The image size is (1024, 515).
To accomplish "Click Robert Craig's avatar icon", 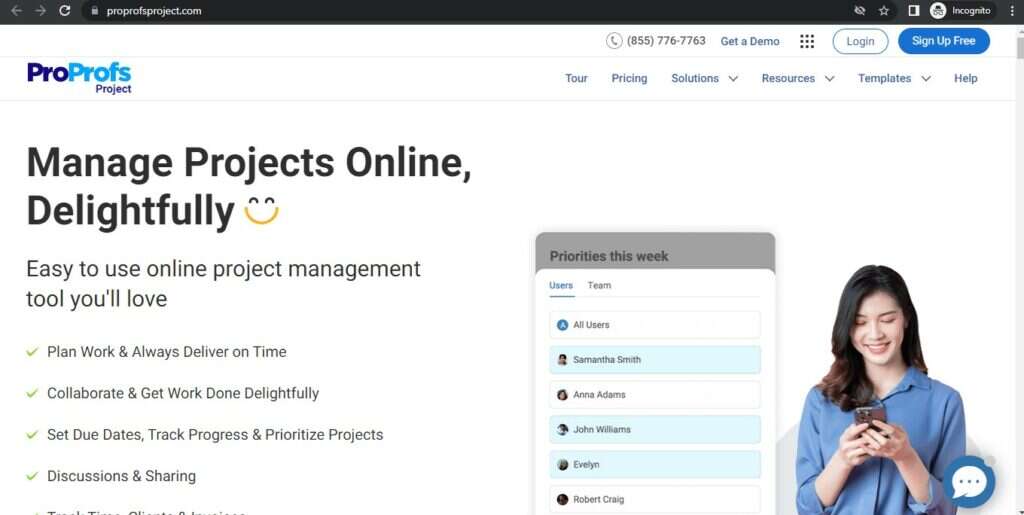I will [x=562, y=499].
